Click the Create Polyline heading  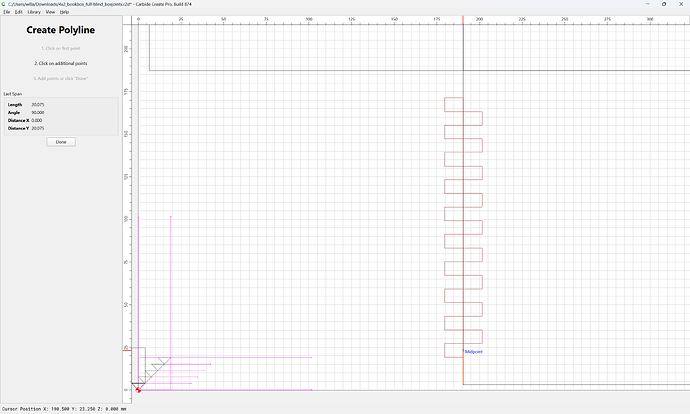pos(61,30)
